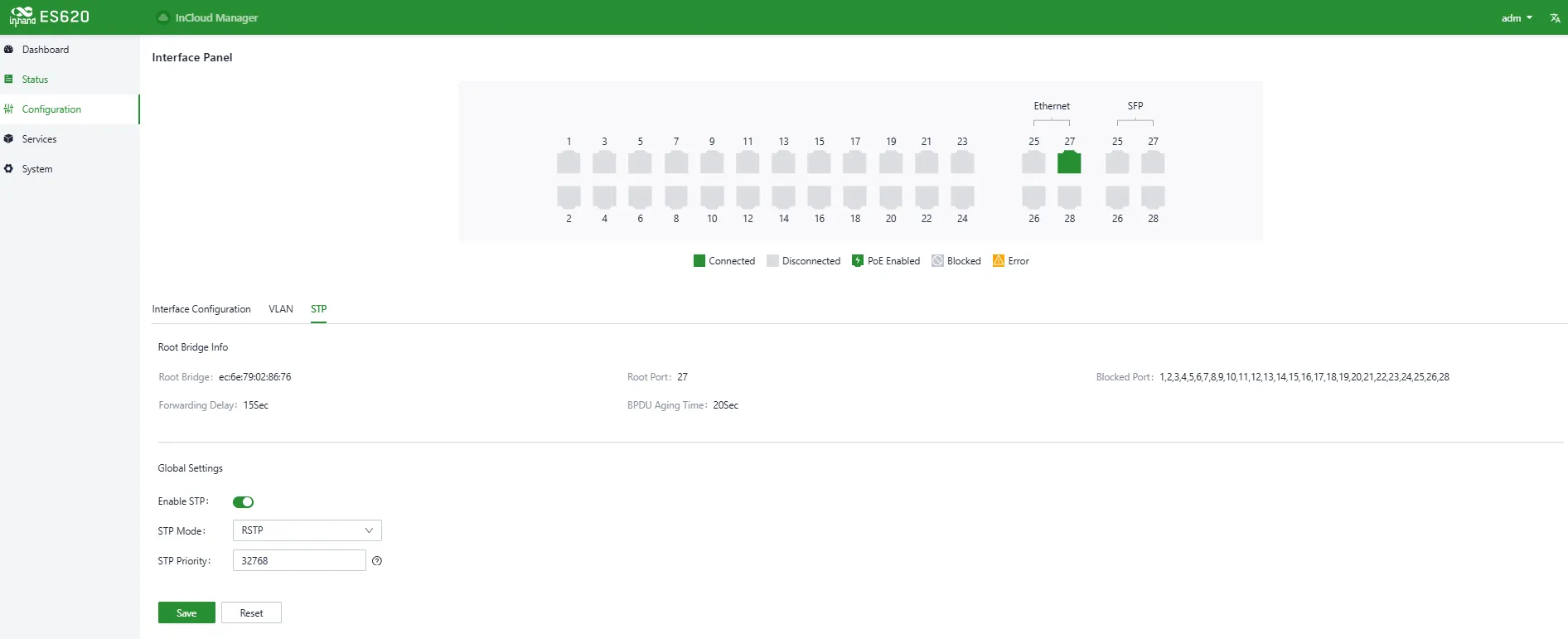The width and height of the screenshot is (1568, 639).
Task: Click the InCloud Manager cloud icon
Action: pyautogui.click(x=163, y=17)
